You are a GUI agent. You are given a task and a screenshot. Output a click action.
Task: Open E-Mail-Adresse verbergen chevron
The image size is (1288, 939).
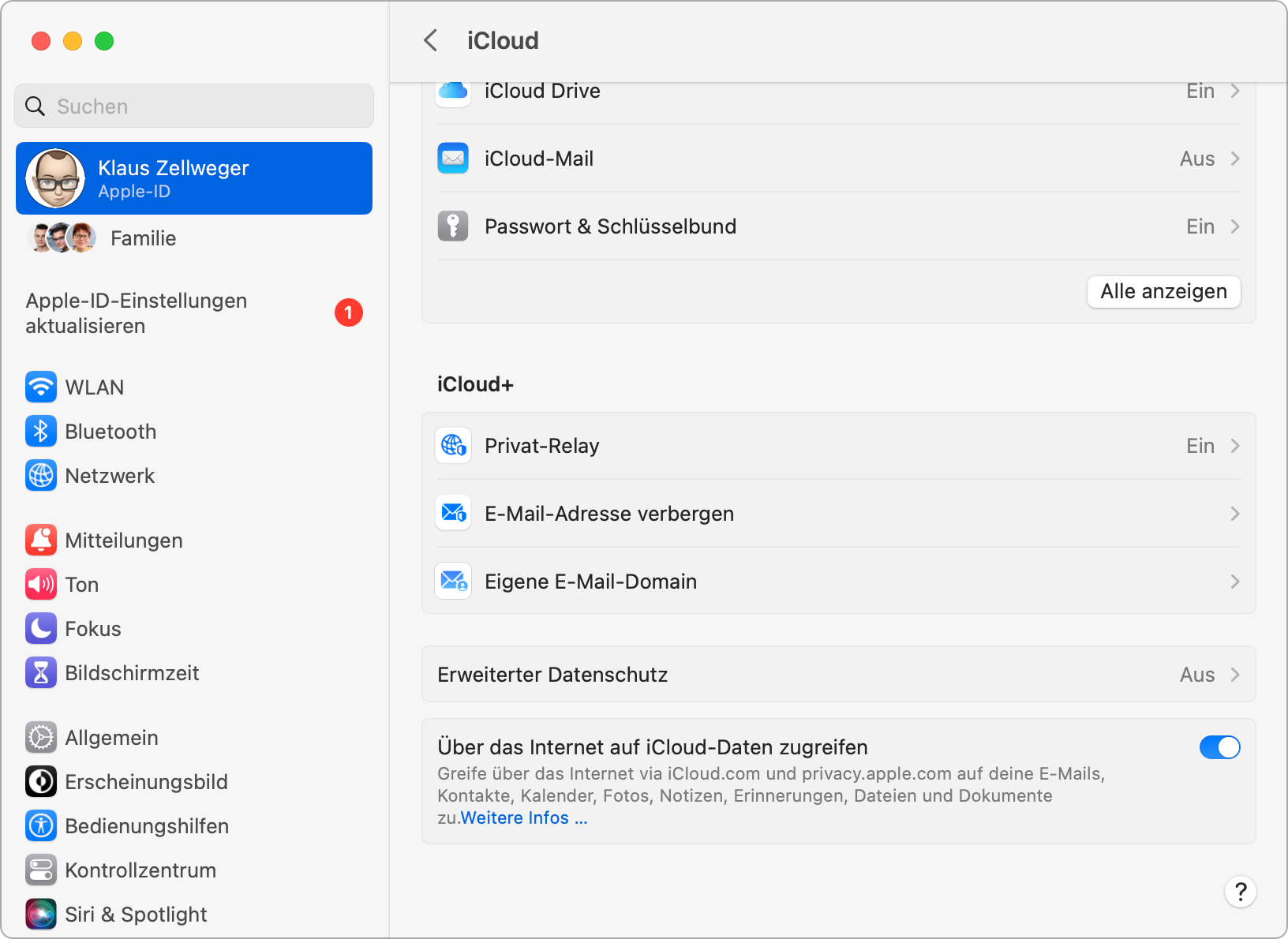pos(1235,514)
